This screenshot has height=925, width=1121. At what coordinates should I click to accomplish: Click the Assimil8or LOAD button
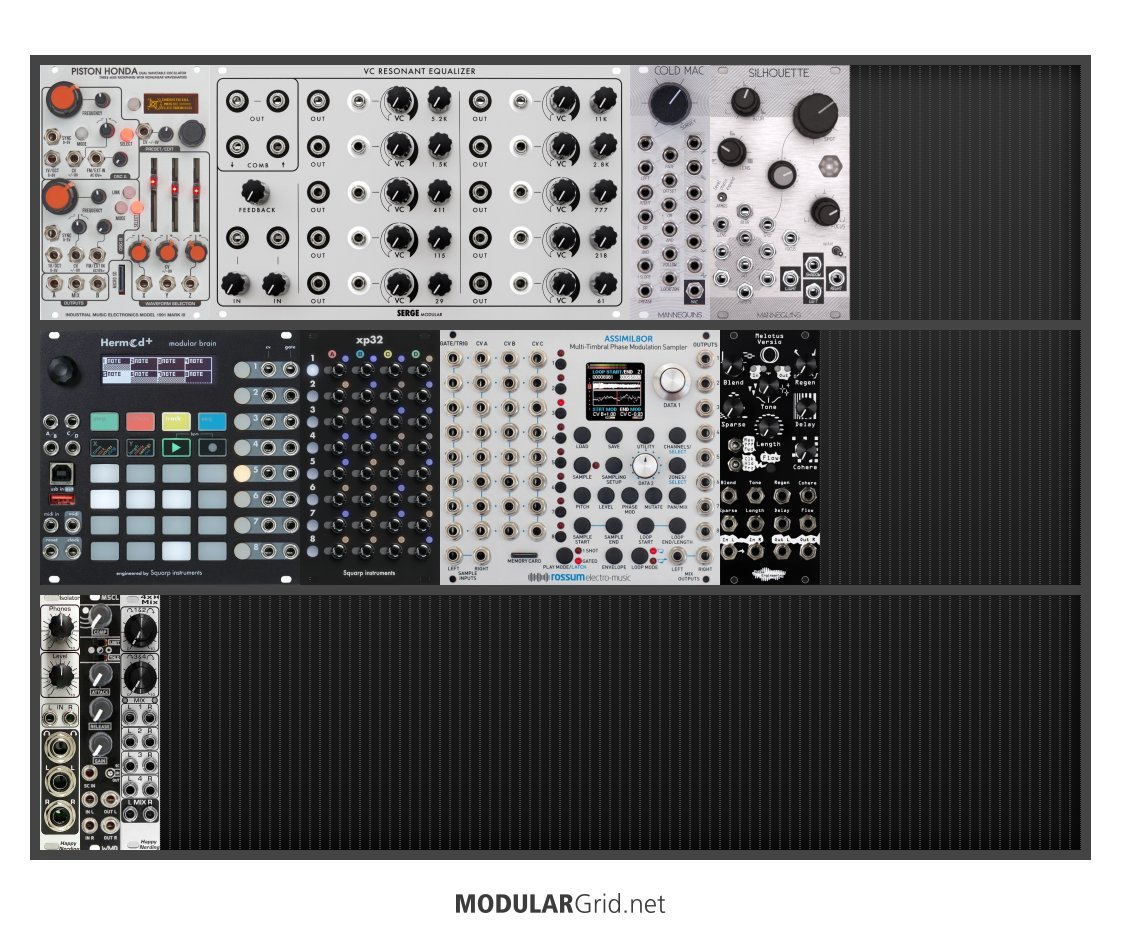(x=582, y=435)
